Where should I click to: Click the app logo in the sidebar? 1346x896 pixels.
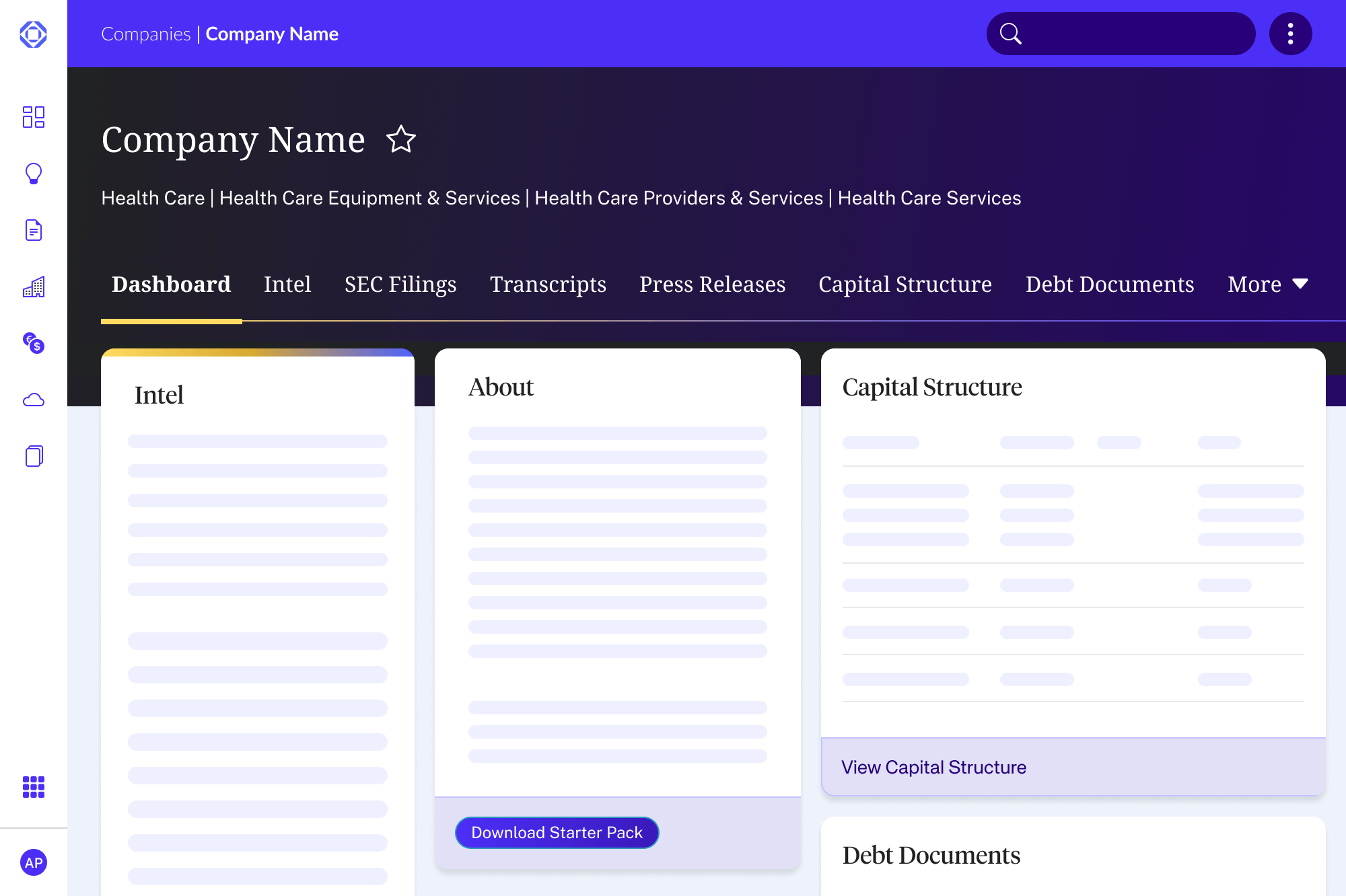33,34
